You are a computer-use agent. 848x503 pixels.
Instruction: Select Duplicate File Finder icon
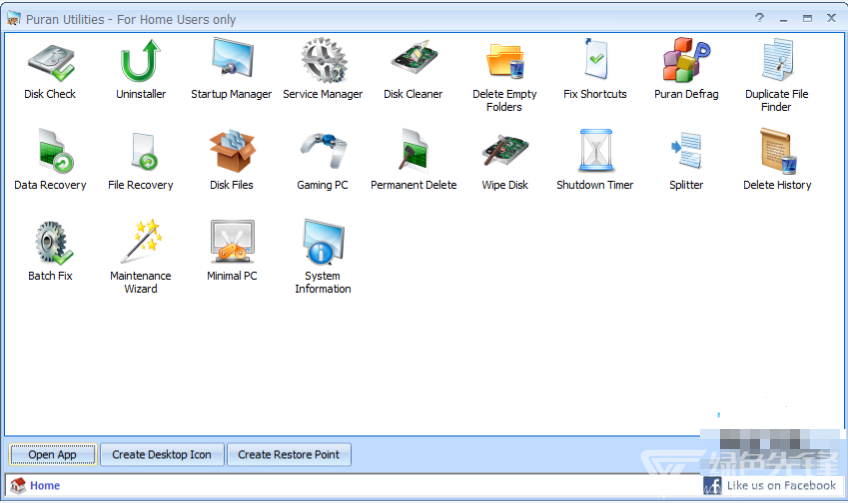click(x=777, y=59)
